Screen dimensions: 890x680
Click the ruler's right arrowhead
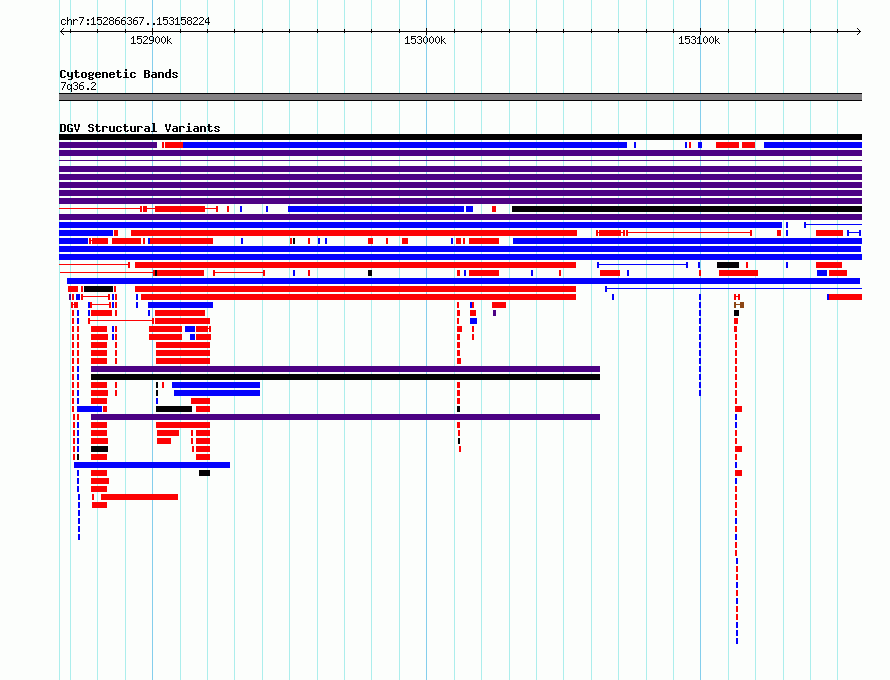click(859, 31)
